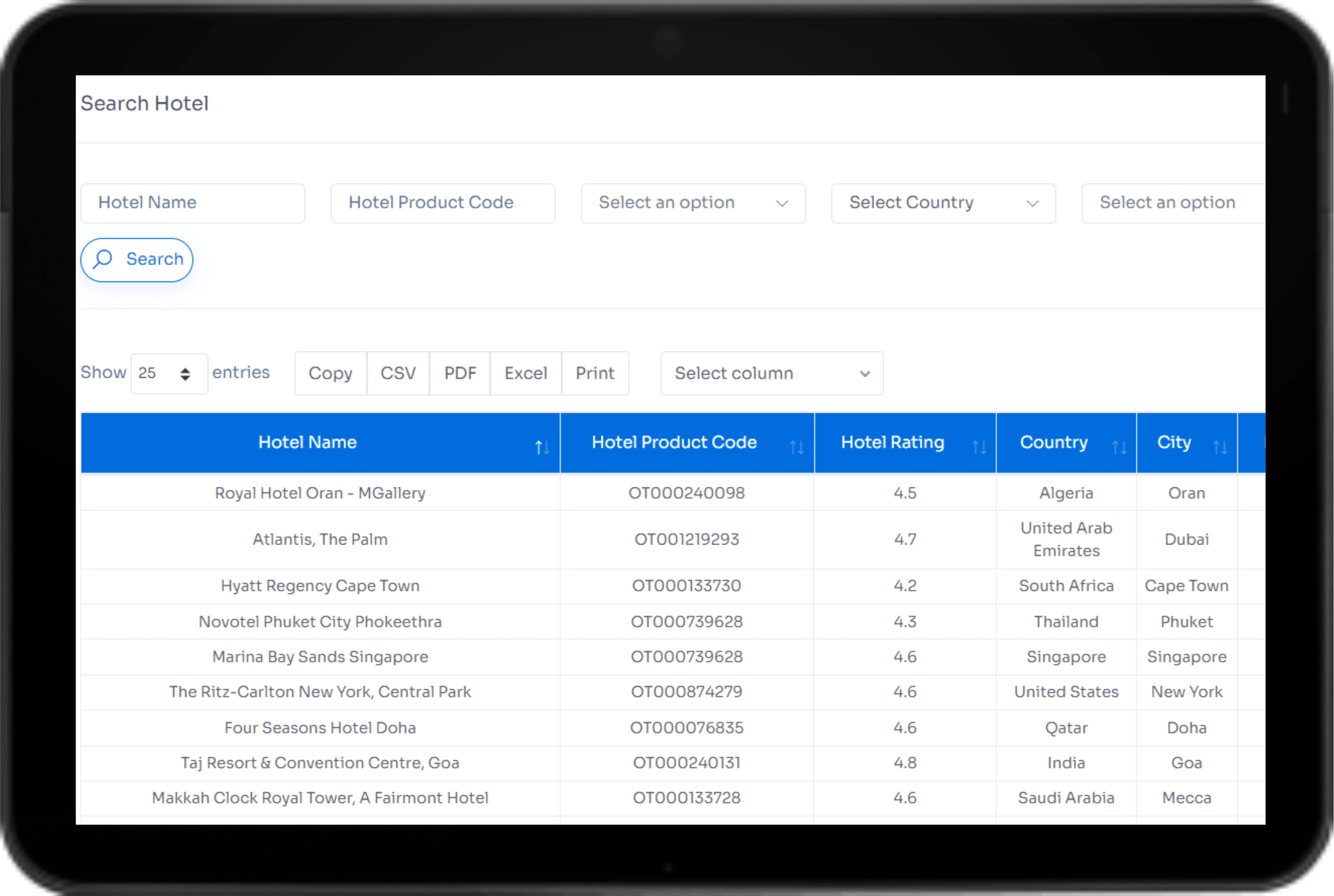Sort by Hotel Name column arrows
The image size is (1334, 896).
542,447
